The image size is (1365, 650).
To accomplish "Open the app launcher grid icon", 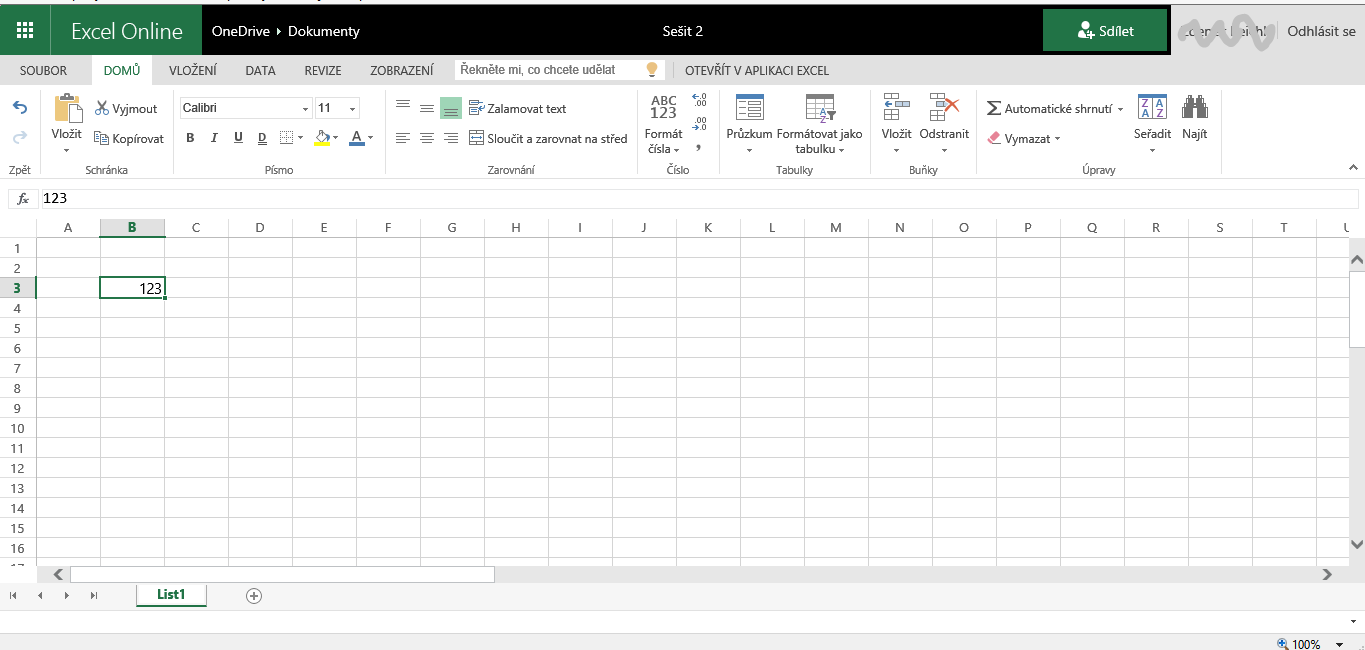I will point(26,30).
